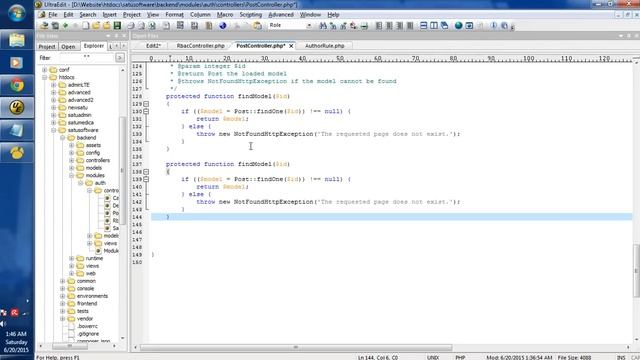Collapse code fold at line 129
Screen dimensions: 640x360
point(146,104)
